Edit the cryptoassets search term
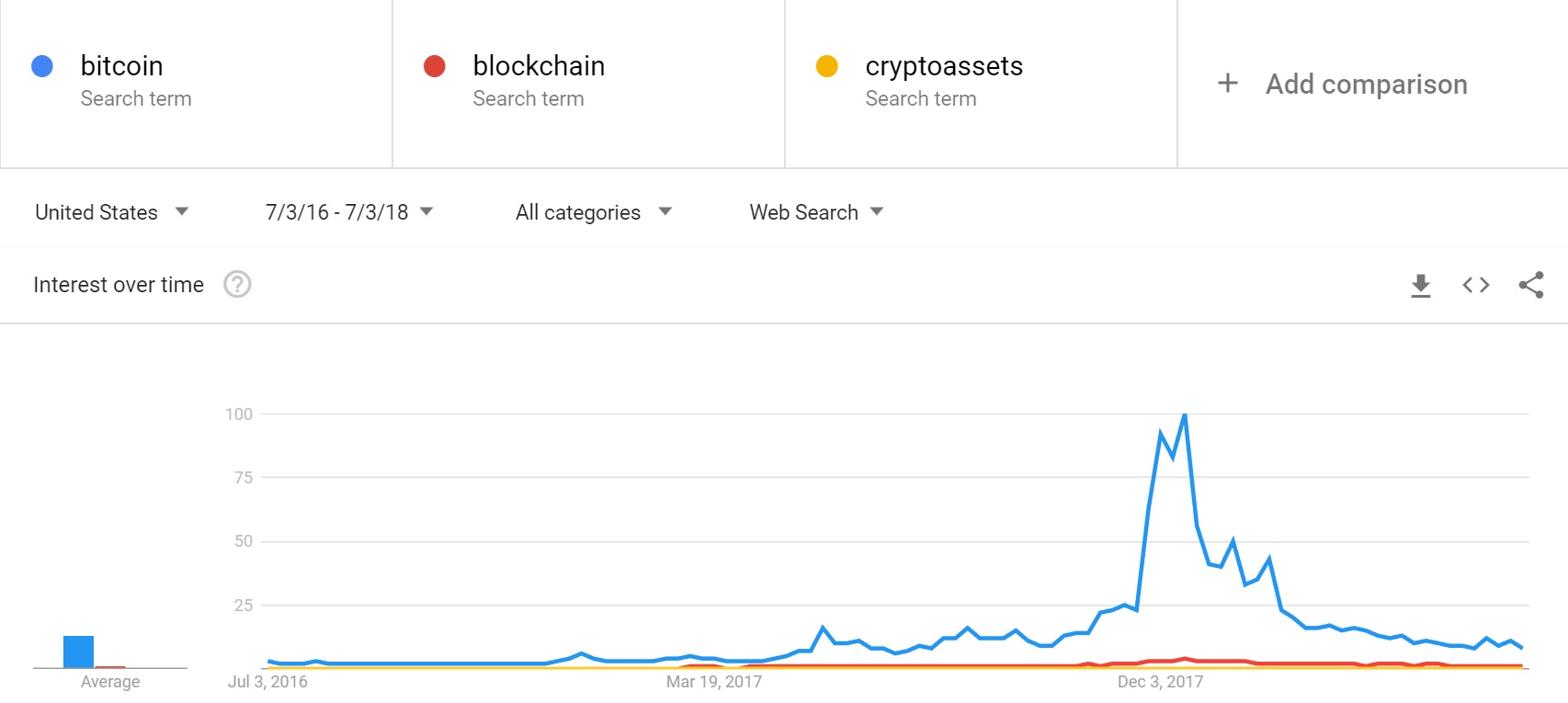Screen dimensions: 1568x703 [944, 66]
